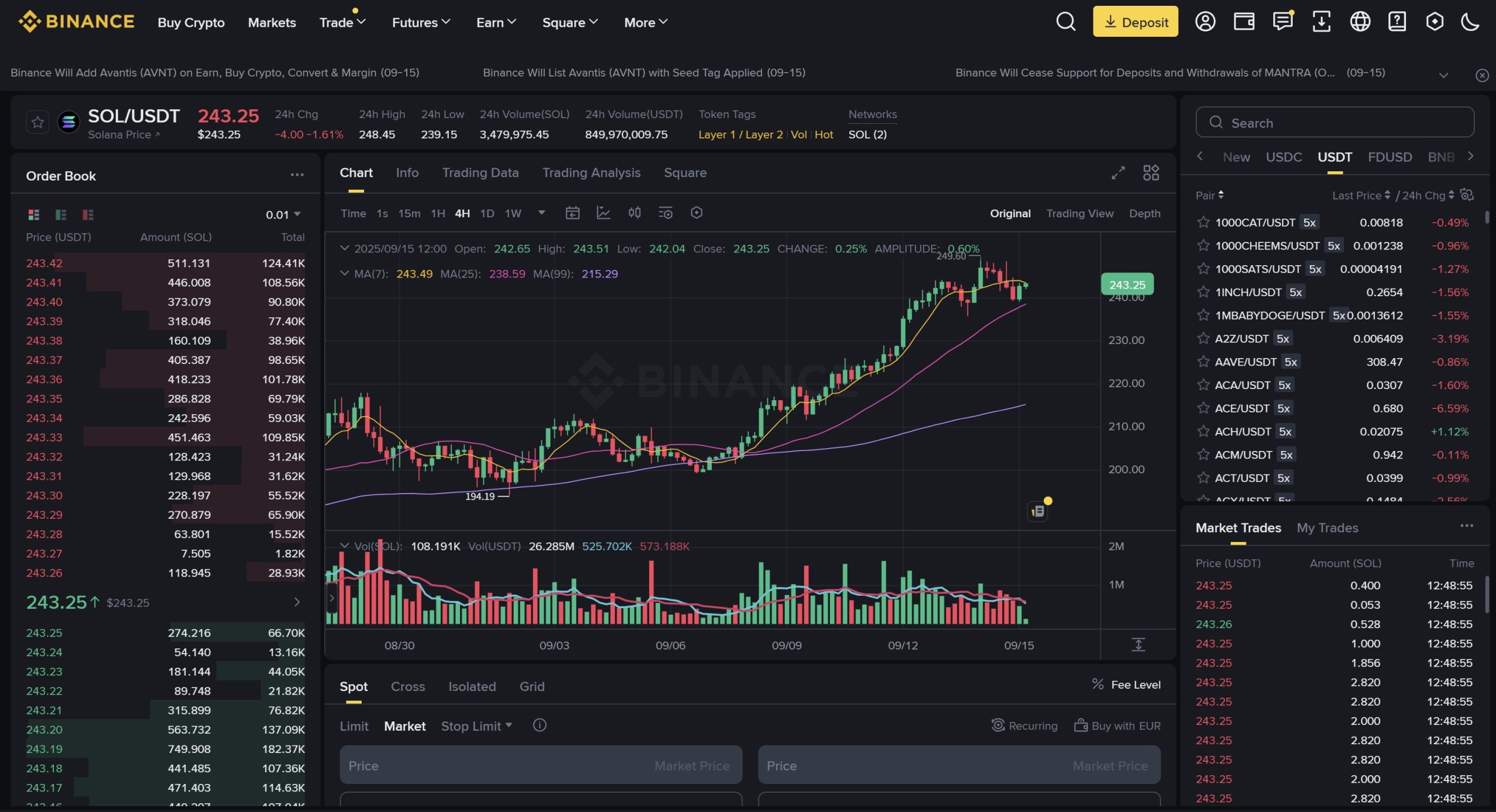Click the chart scale reset icon near 09/15
This screenshot has width=1496, height=812.
(x=1138, y=644)
